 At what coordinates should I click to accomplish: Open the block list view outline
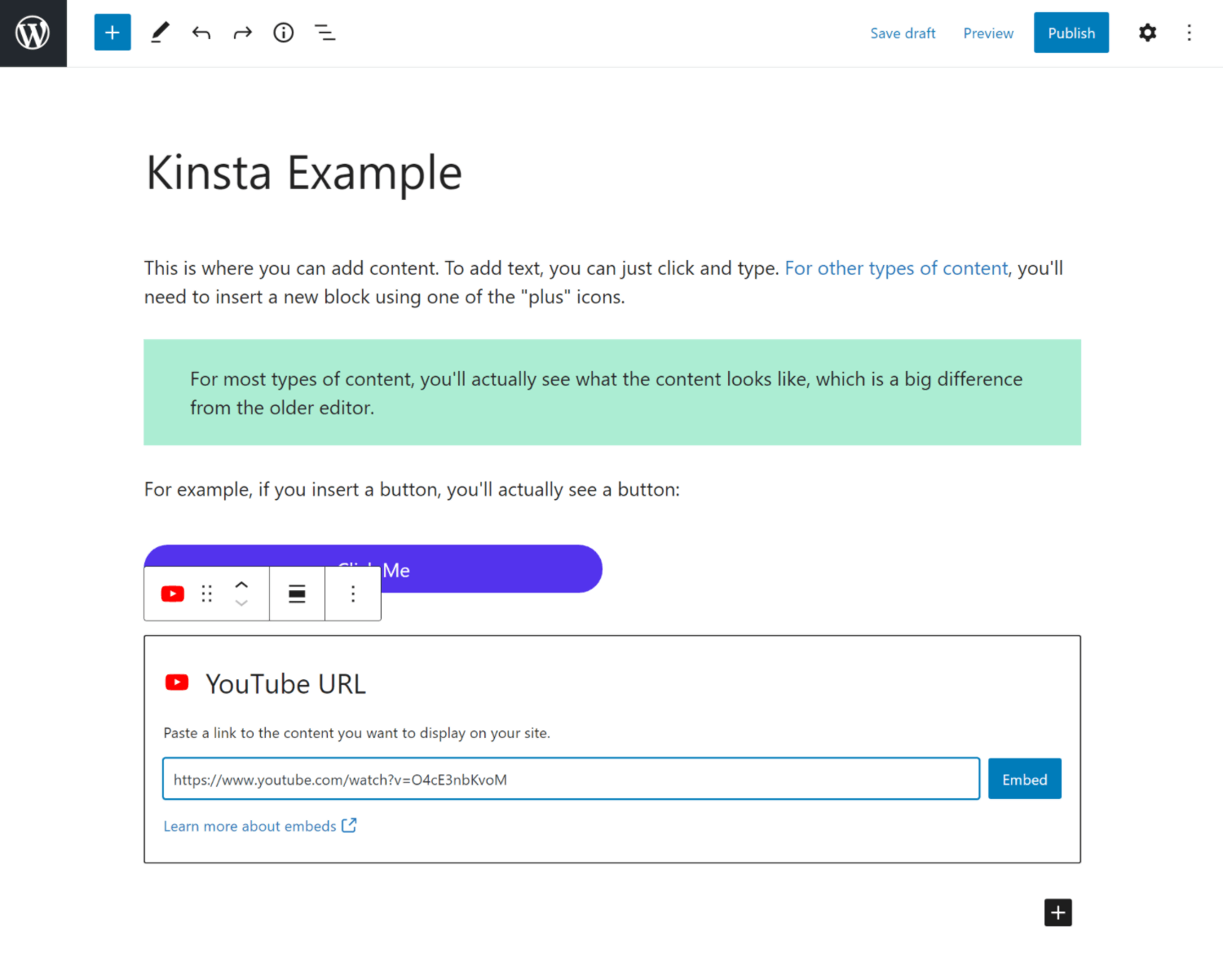click(325, 33)
